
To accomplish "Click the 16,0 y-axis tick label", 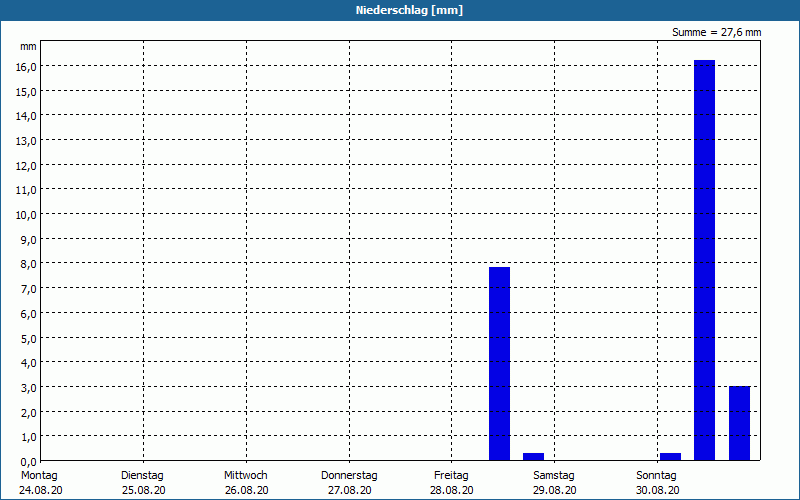I will [26, 67].
